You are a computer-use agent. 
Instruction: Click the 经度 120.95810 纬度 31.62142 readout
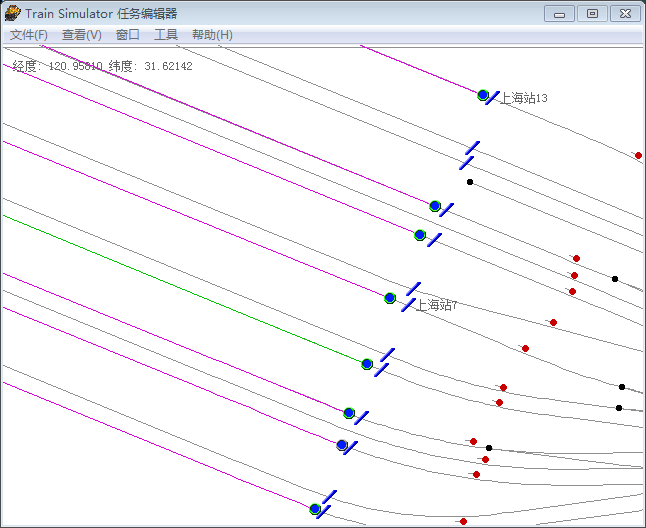[102, 66]
